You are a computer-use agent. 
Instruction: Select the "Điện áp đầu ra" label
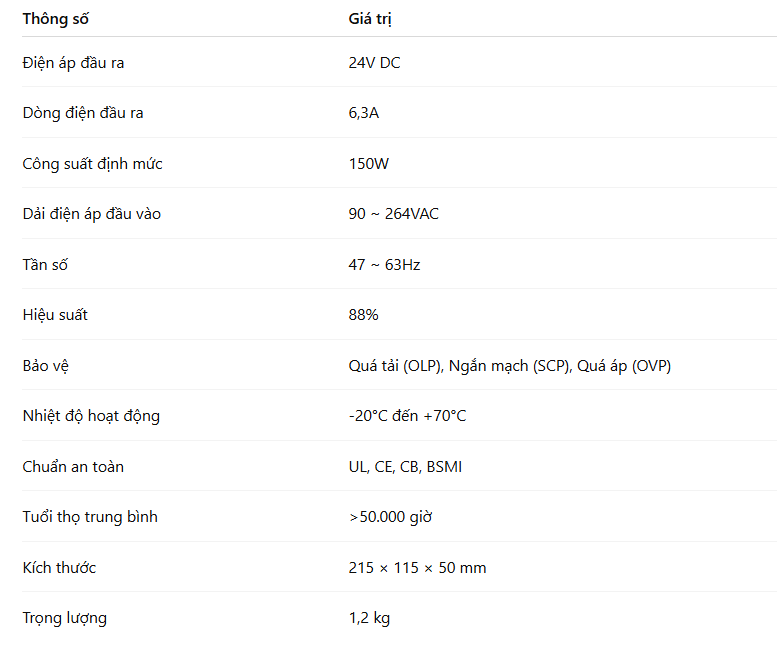click(73, 63)
